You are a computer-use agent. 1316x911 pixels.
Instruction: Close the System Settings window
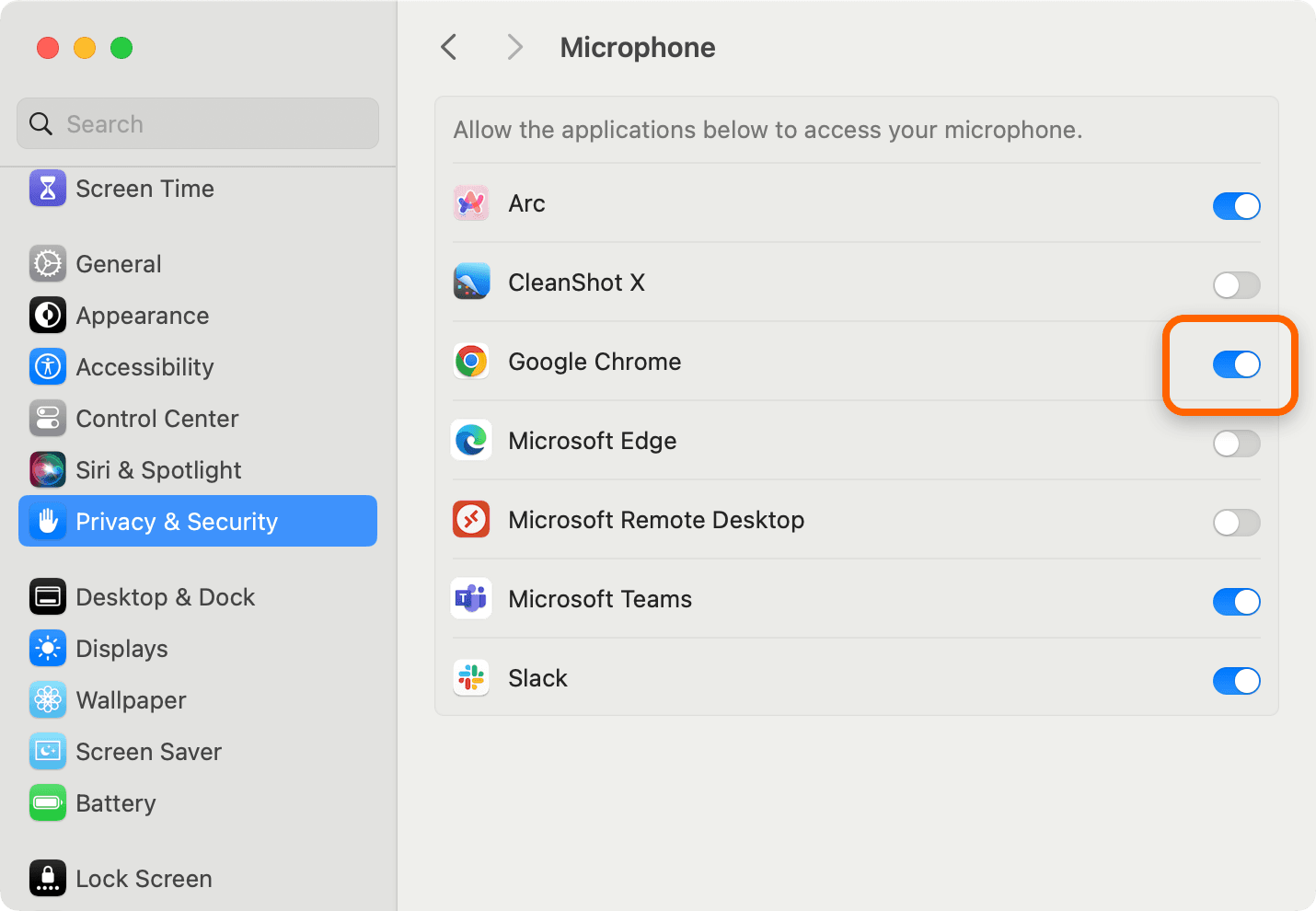tap(48, 48)
